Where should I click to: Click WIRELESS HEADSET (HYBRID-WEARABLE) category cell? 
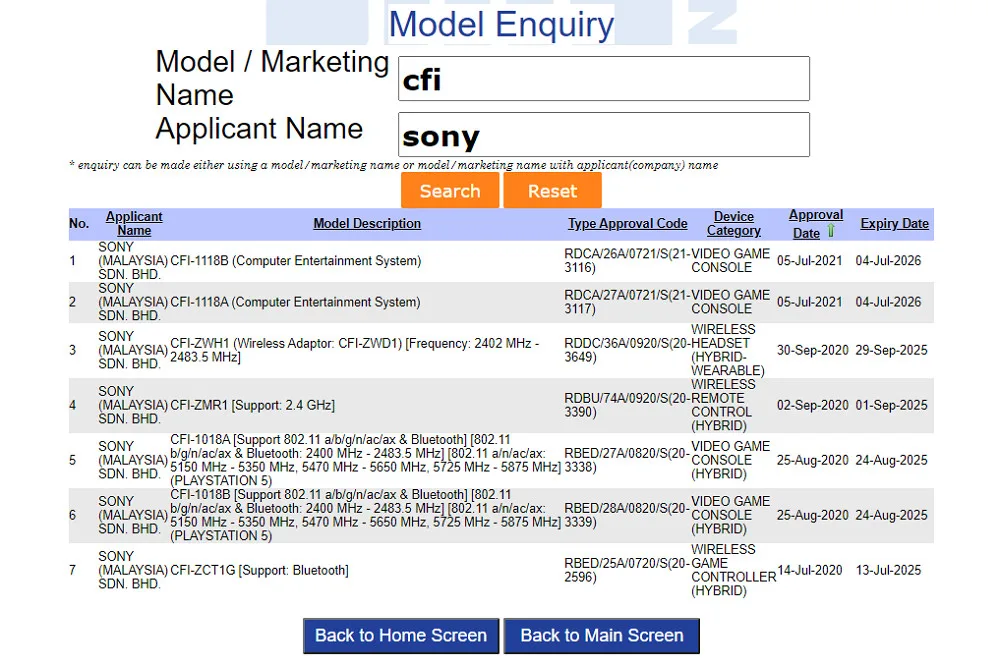pos(728,350)
